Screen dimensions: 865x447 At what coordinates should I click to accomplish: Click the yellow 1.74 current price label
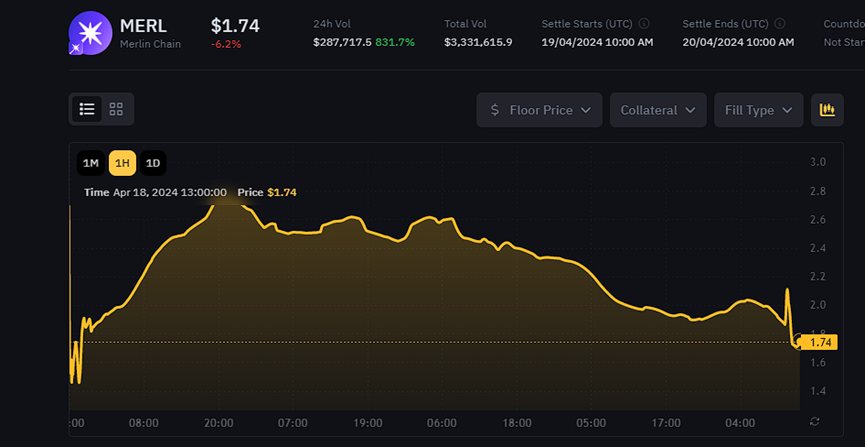click(x=821, y=342)
